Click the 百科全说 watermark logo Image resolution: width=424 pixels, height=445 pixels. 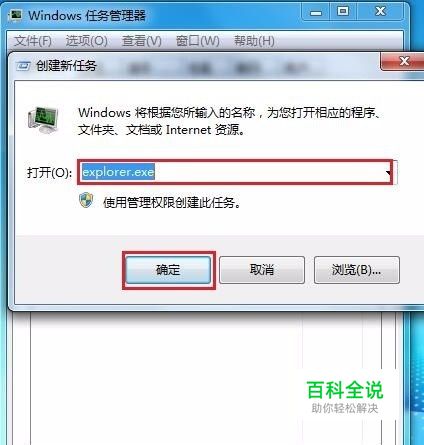[345, 397]
